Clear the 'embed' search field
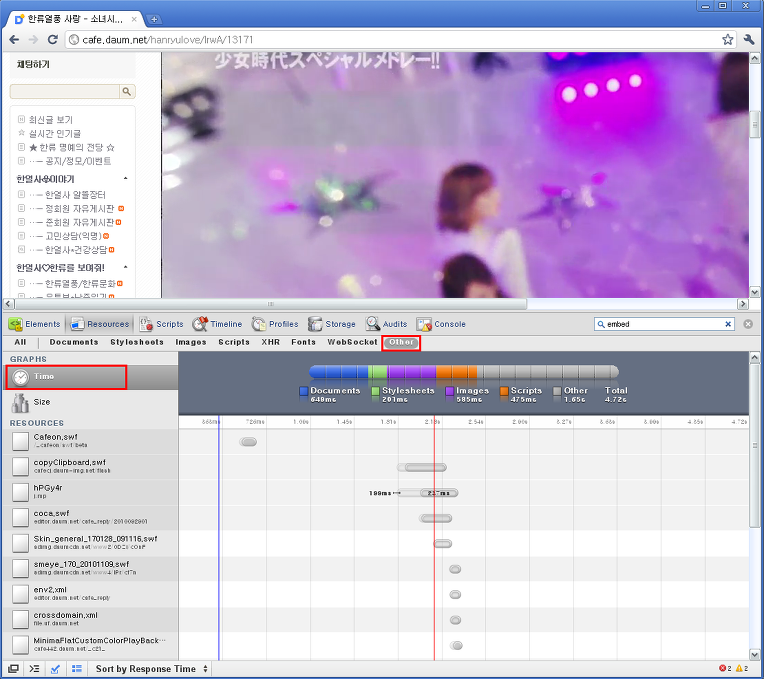The height and width of the screenshot is (679, 764). pyautogui.click(x=728, y=324)
